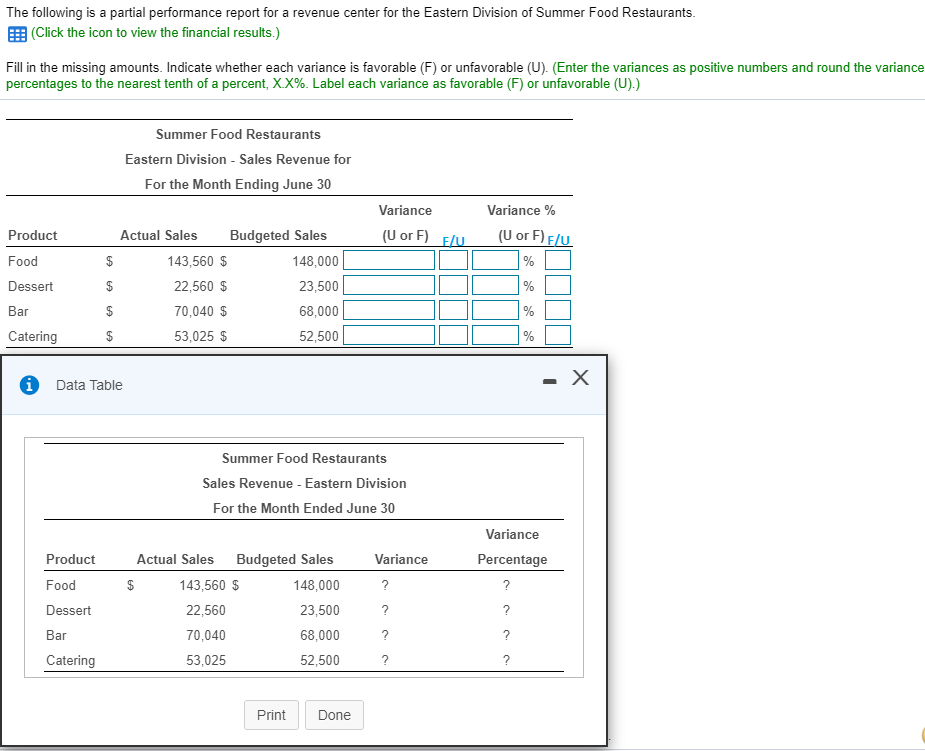Viewport: 925px width, 751px height.
Task: Click the Dessert variance input field
Action: coord(390,285)
